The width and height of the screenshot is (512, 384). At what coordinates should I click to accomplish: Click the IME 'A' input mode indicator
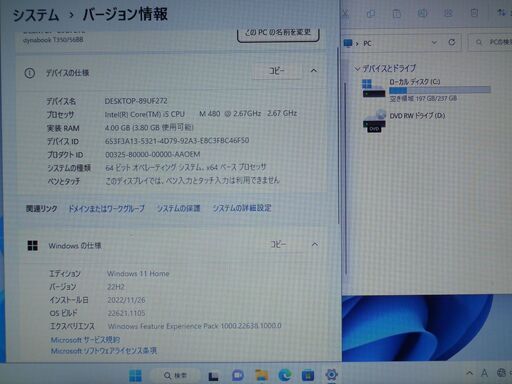(x=484, y=373)
